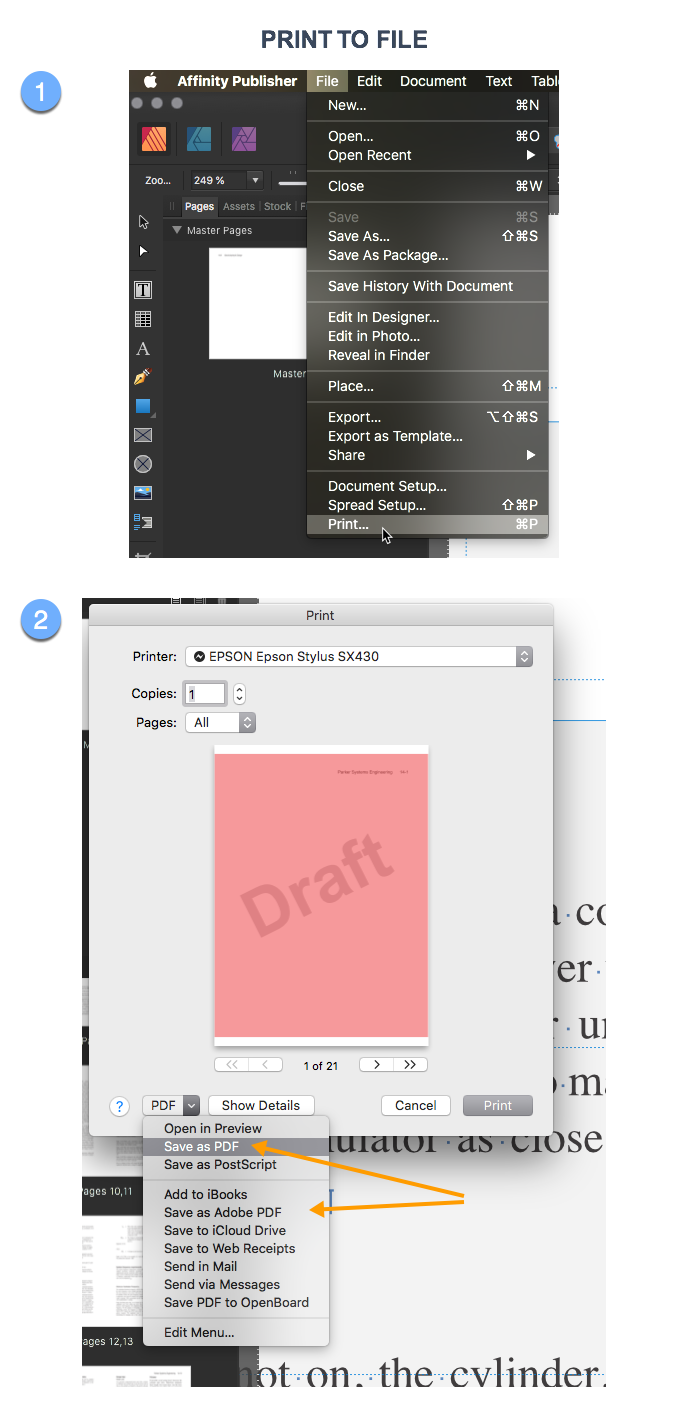The height and width of the screenshot is (1427, 688).
Task: Choose Edit In Designer… menu item
Action: coord(428,317)
